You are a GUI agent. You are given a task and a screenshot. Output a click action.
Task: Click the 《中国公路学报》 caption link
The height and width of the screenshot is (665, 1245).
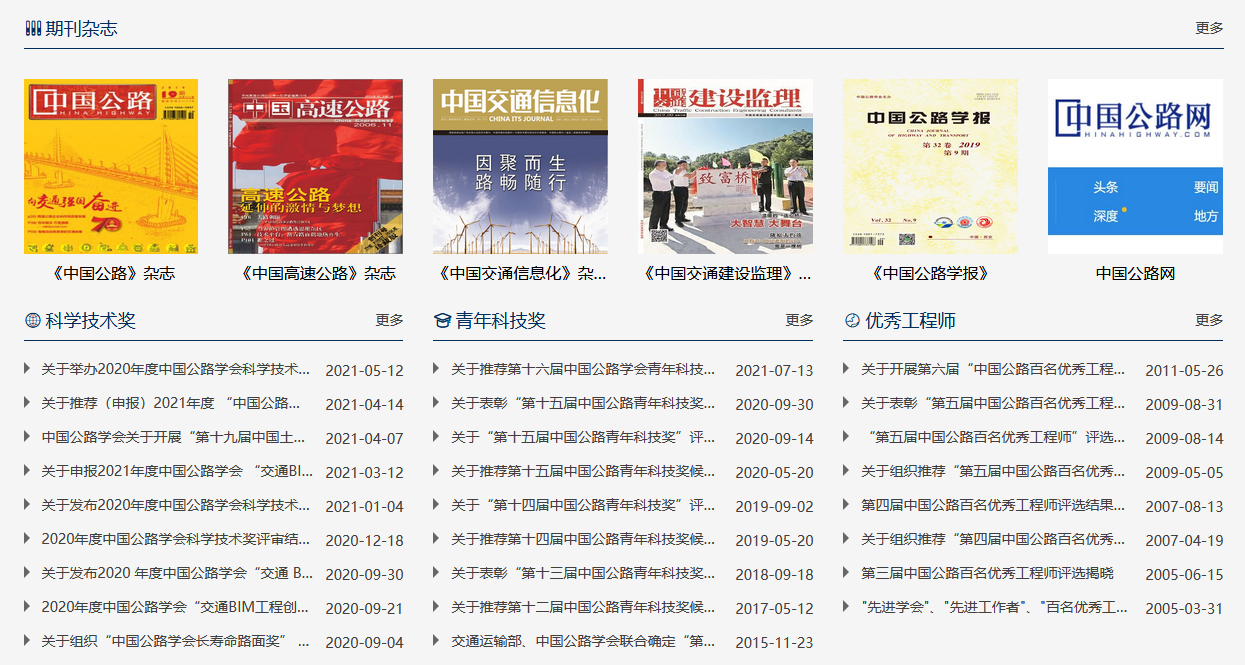click(930, 273)
